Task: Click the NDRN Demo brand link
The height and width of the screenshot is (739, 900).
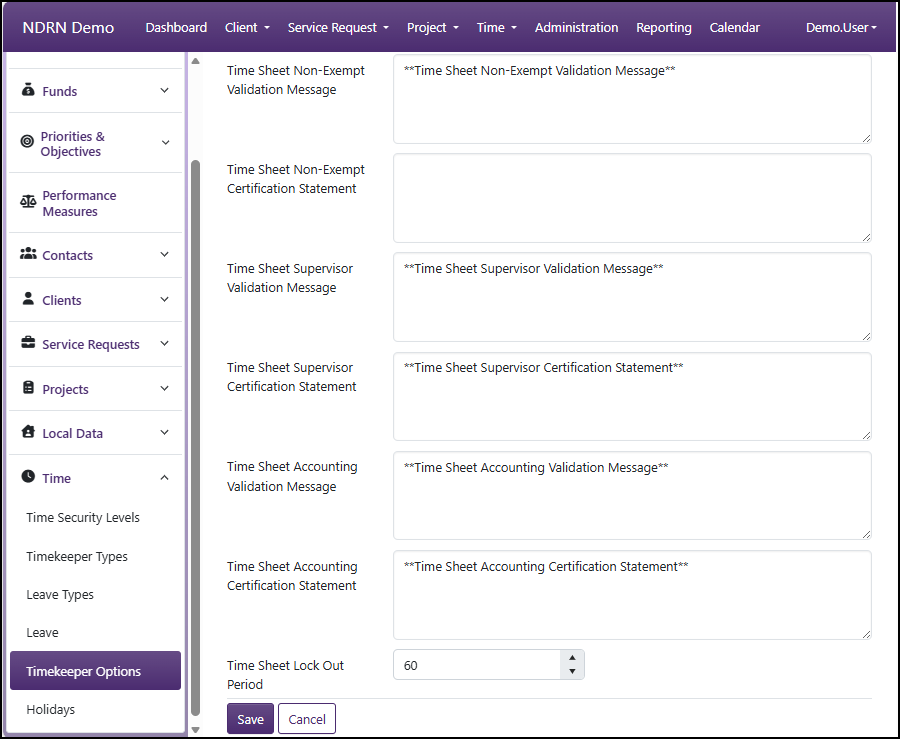Action: point(68,28)
